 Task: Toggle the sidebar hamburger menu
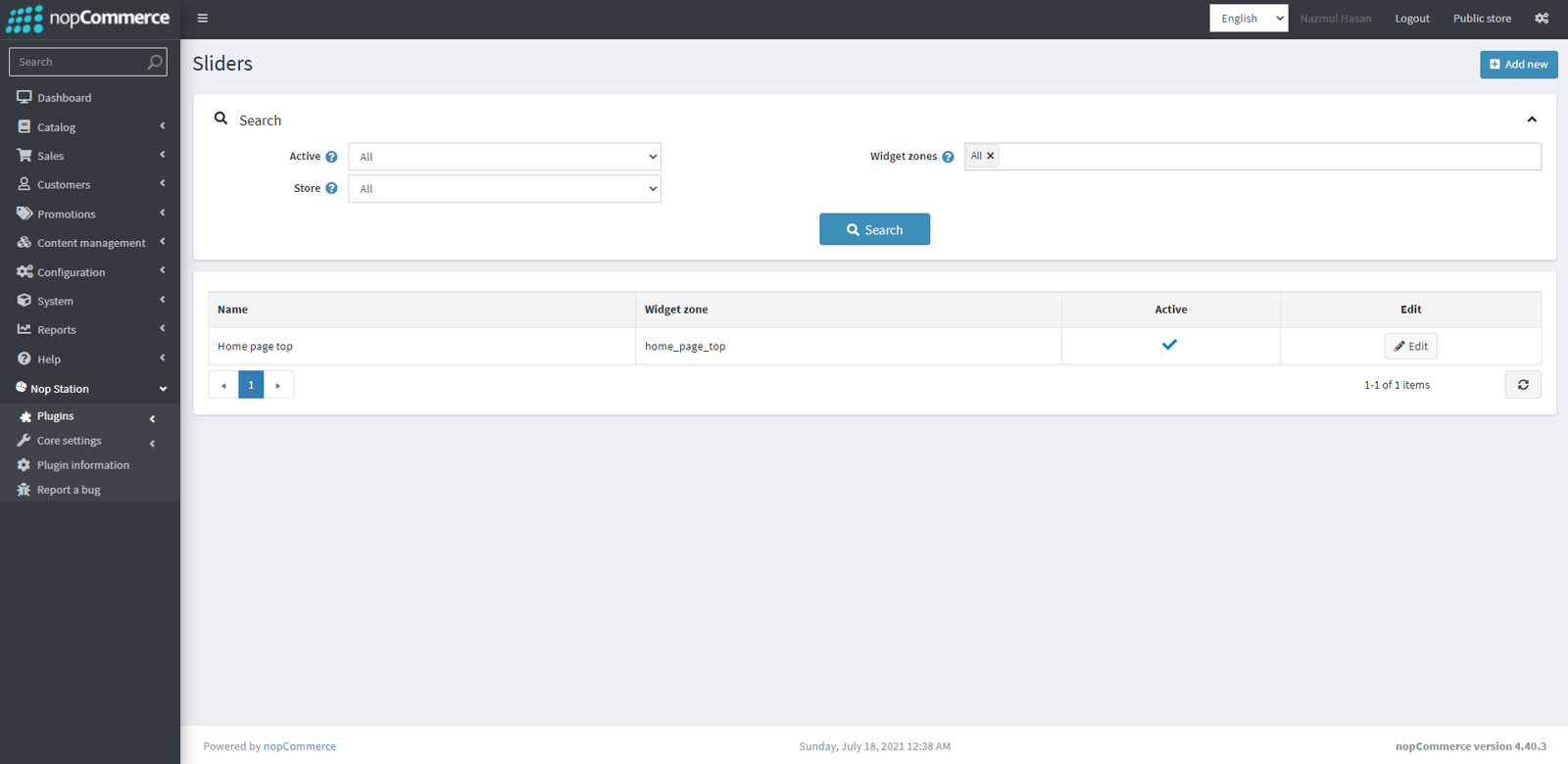point(202,19)
